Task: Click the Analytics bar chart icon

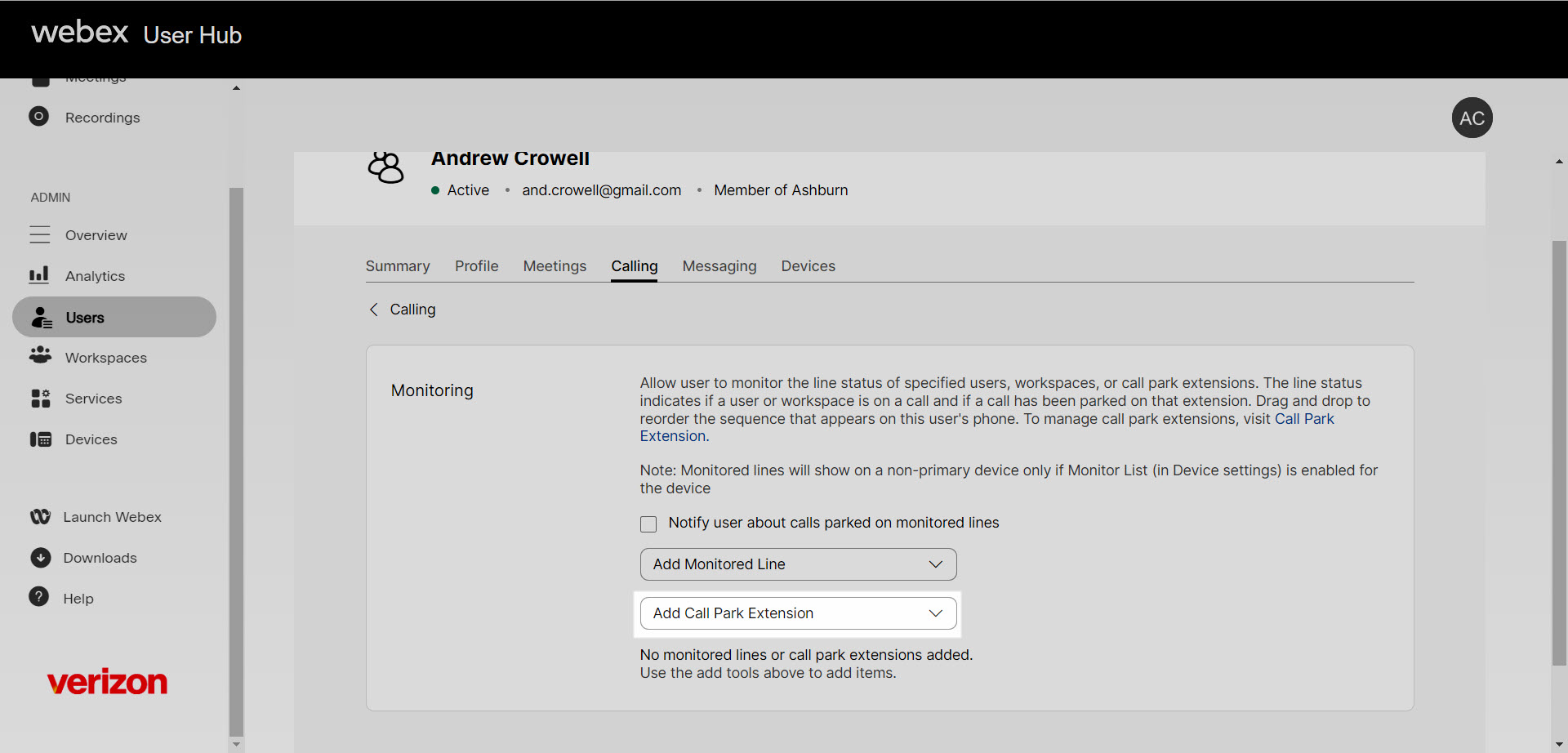Action: (x=39, y=275)
